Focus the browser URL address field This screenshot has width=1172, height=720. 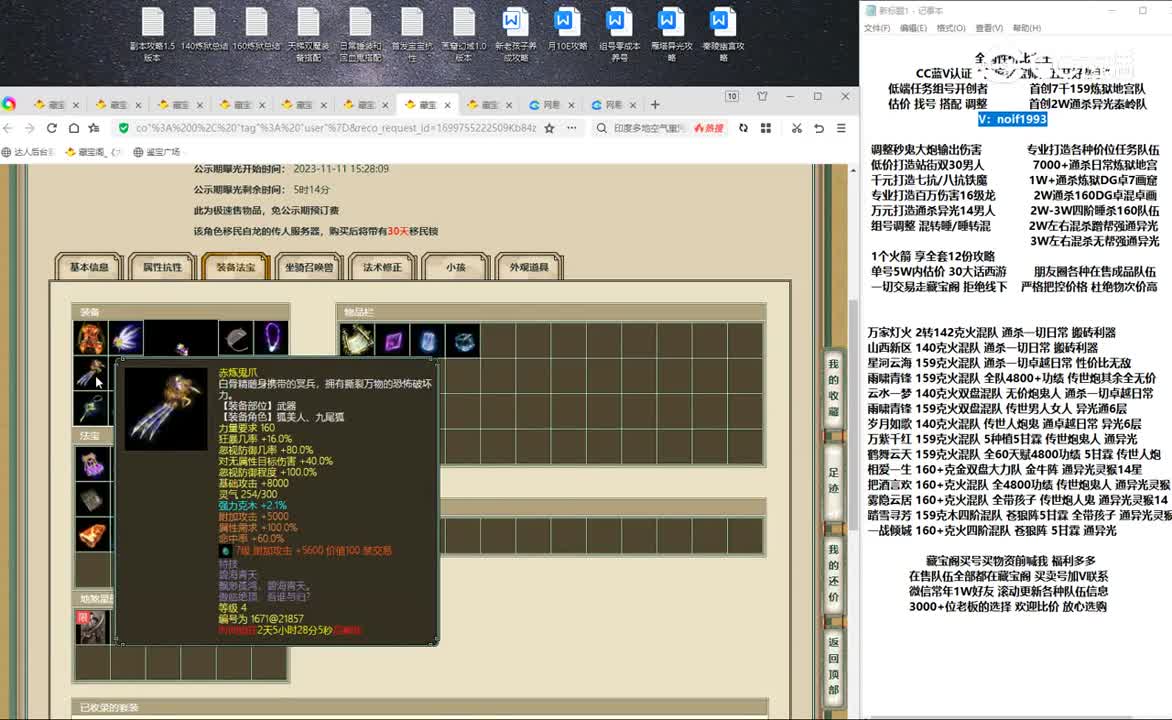(336, 129)
